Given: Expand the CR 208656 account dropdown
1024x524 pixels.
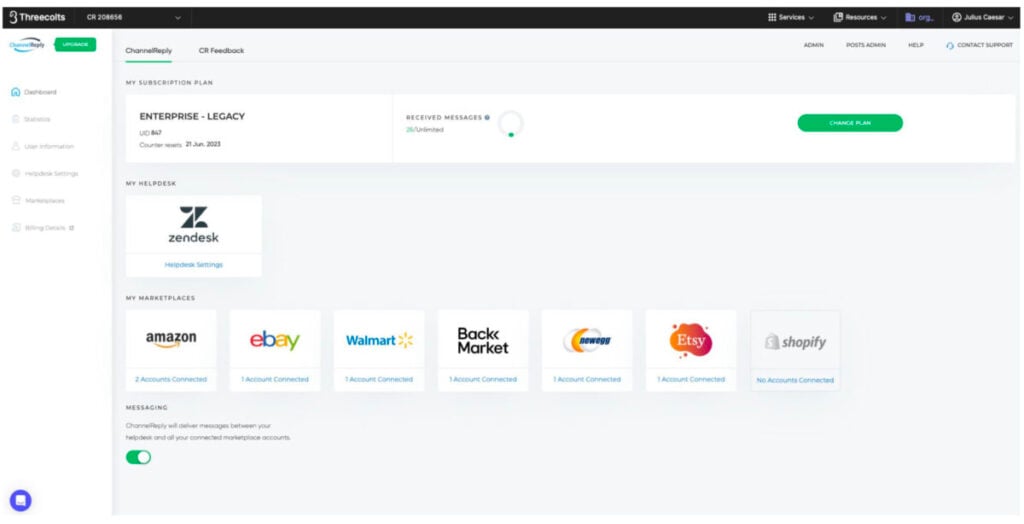Looking at the screenshot, I should pyautogui.click(x=134, y=18).
